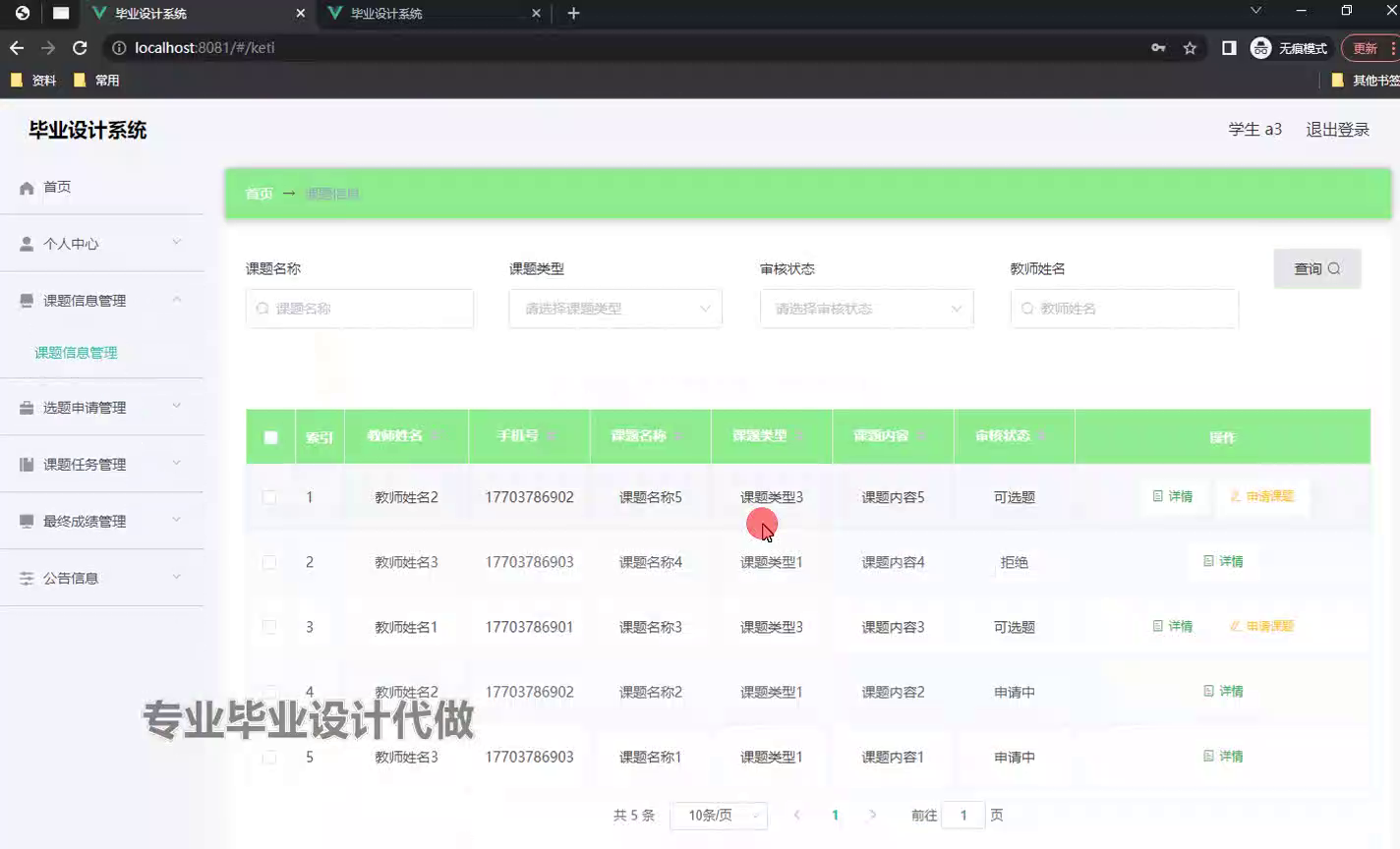Click 退出登录 to log out
1400x849 pixels.
[1337, 130]
